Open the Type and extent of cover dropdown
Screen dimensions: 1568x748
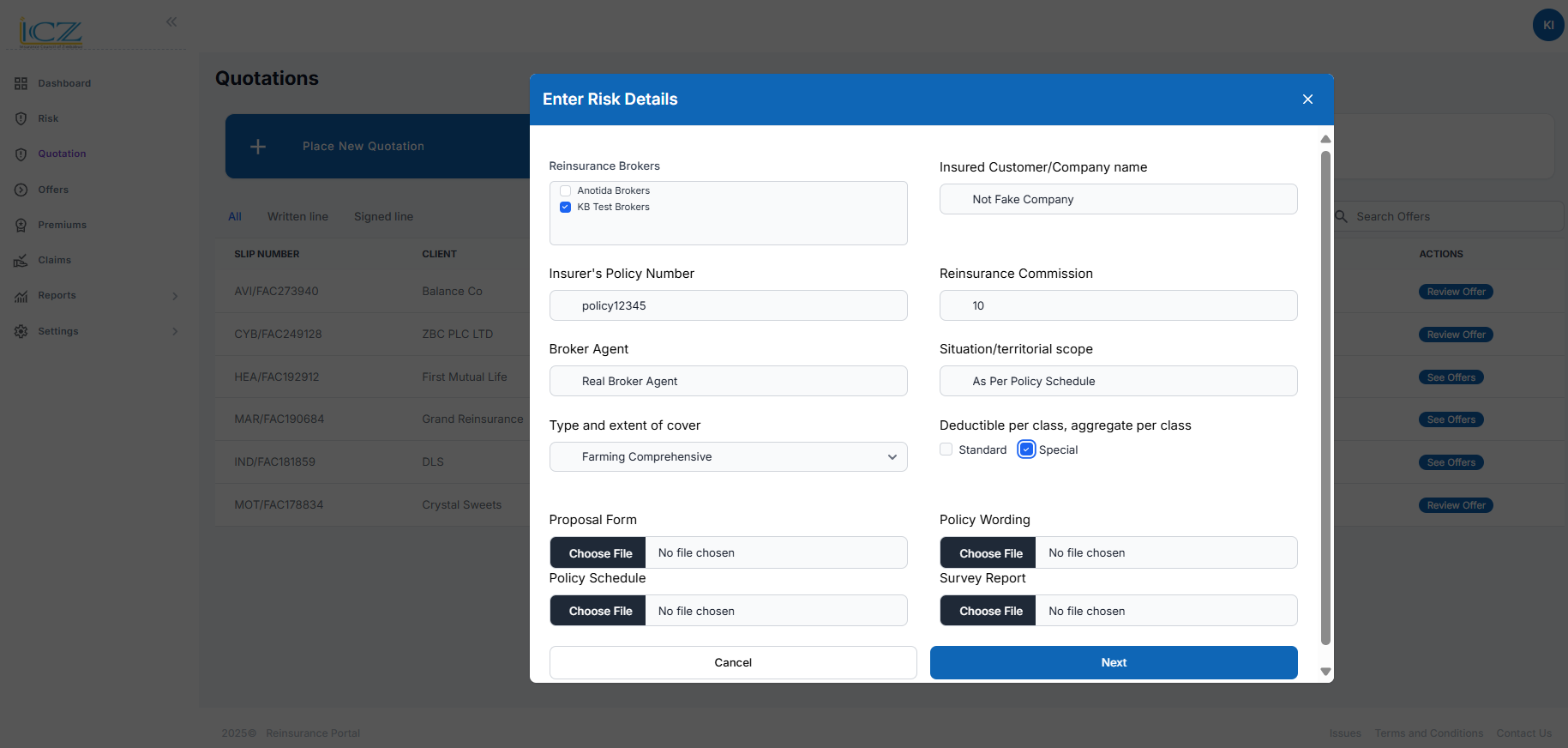(728, 457)
